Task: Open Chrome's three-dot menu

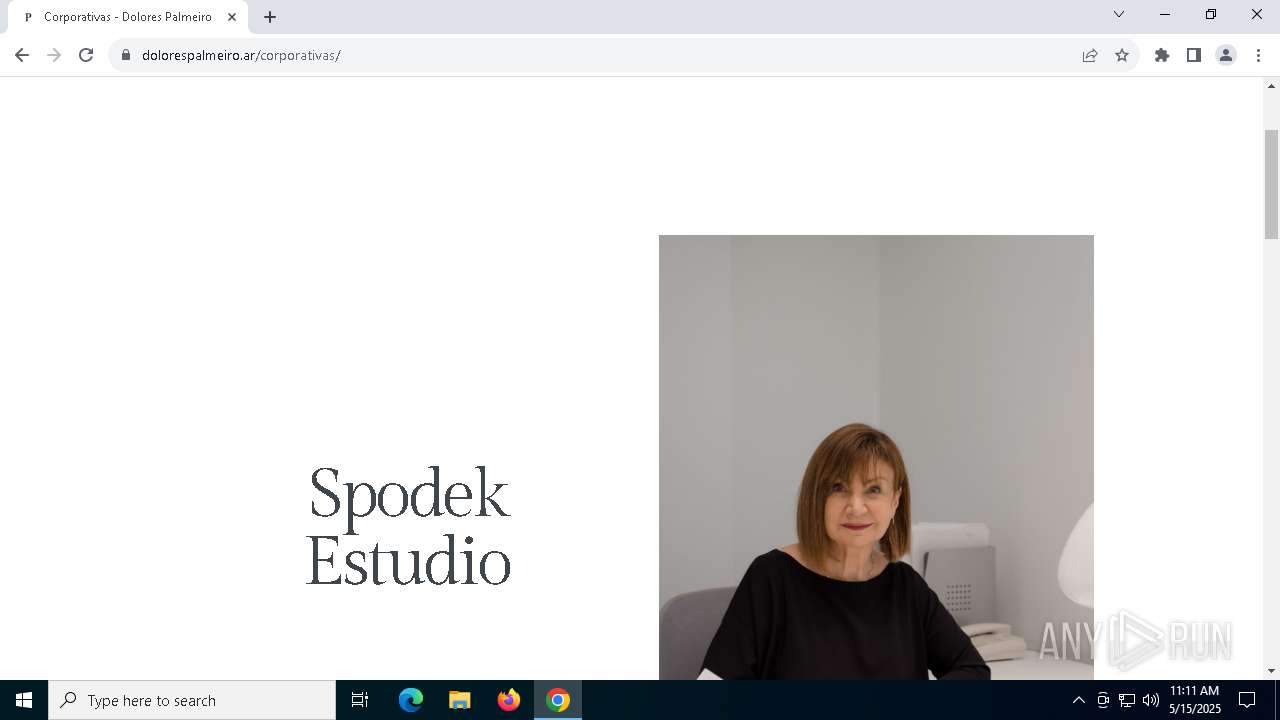Action: click(x=1258, y=55)
